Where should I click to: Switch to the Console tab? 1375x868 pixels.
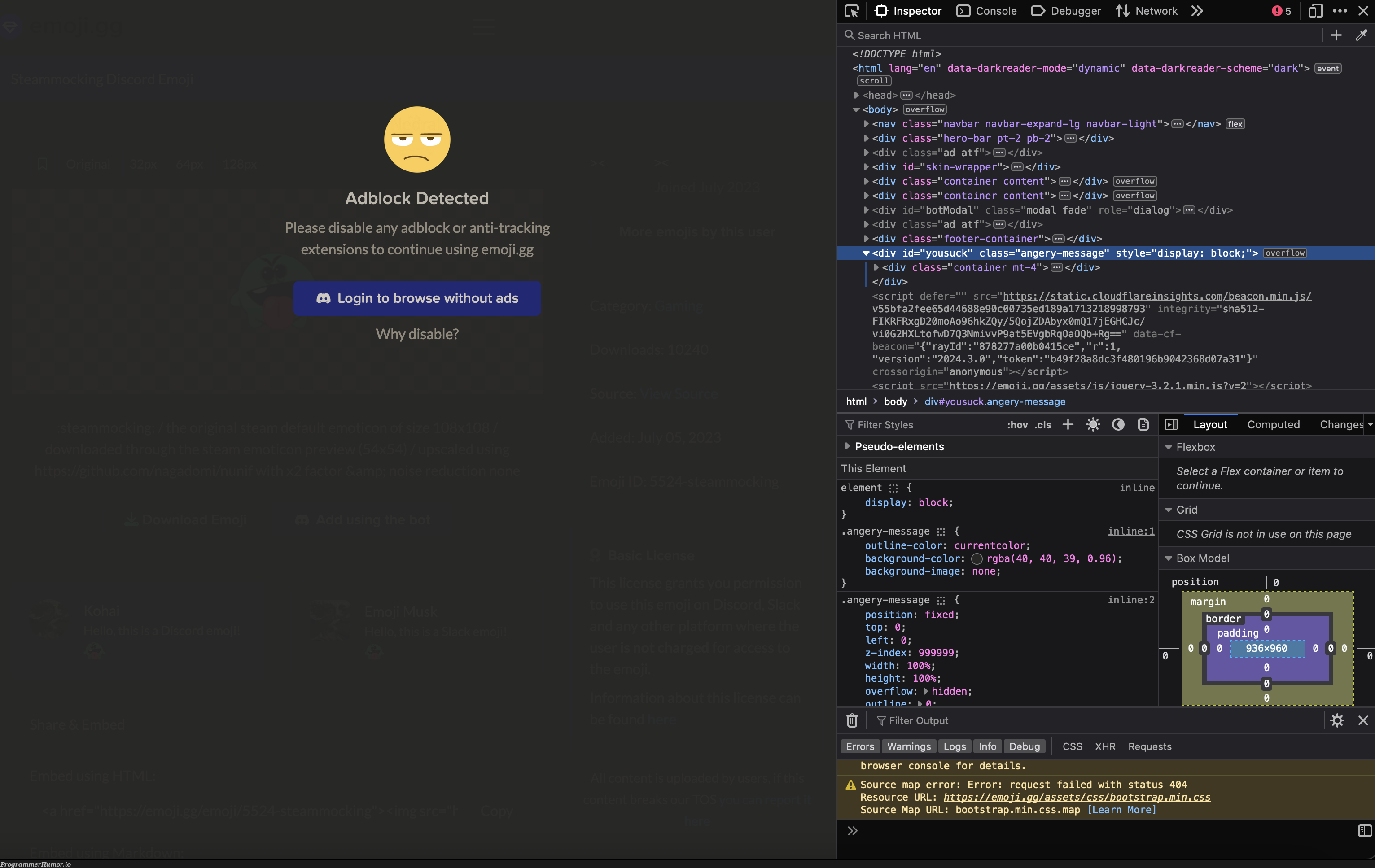(x=987, y=11)
